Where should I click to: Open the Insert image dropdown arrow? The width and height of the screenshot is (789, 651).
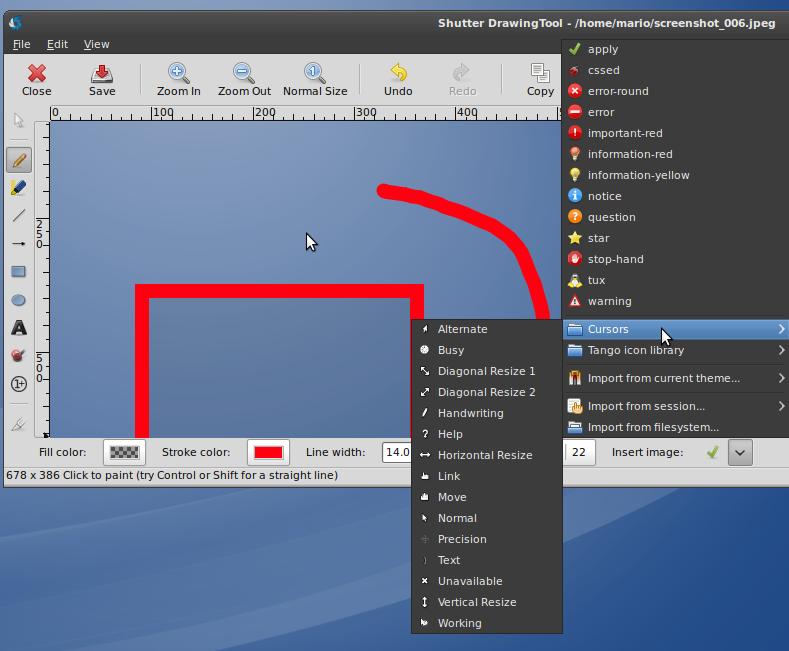coord(739,453)
